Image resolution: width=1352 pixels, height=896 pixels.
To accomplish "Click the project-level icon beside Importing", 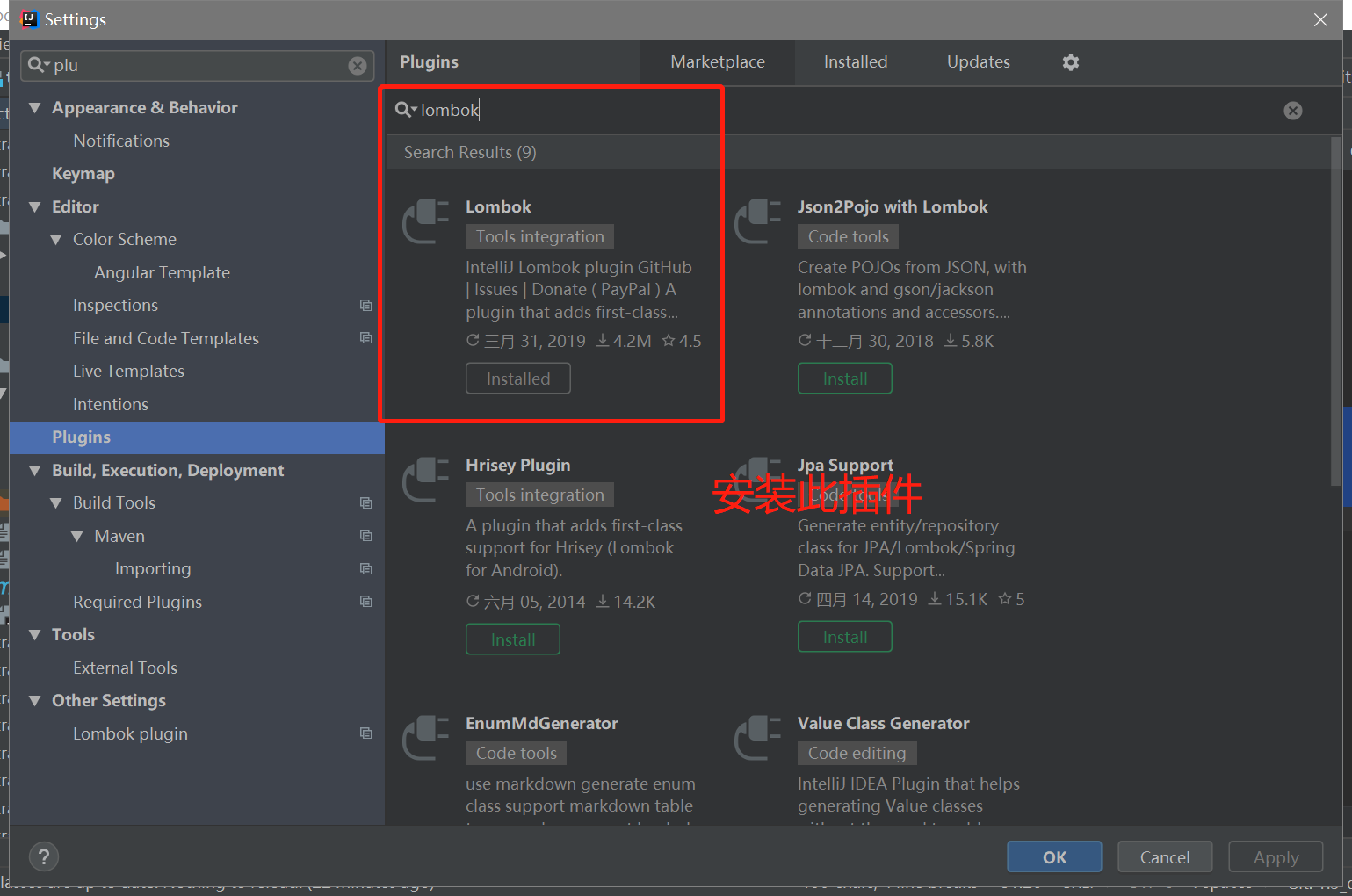I will point(365,569).
